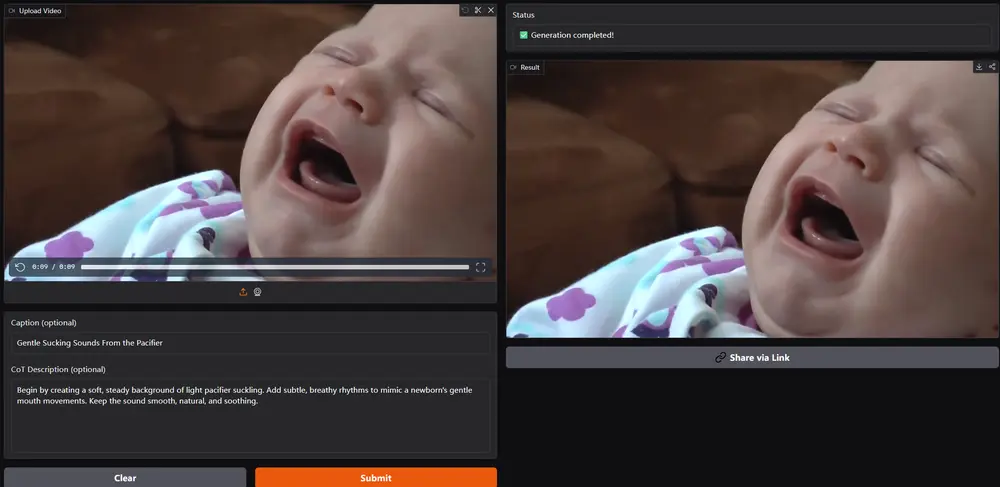Click the undo icon above uploaded video
Viewport: 1000px width, 487px height.
point(465,10)
